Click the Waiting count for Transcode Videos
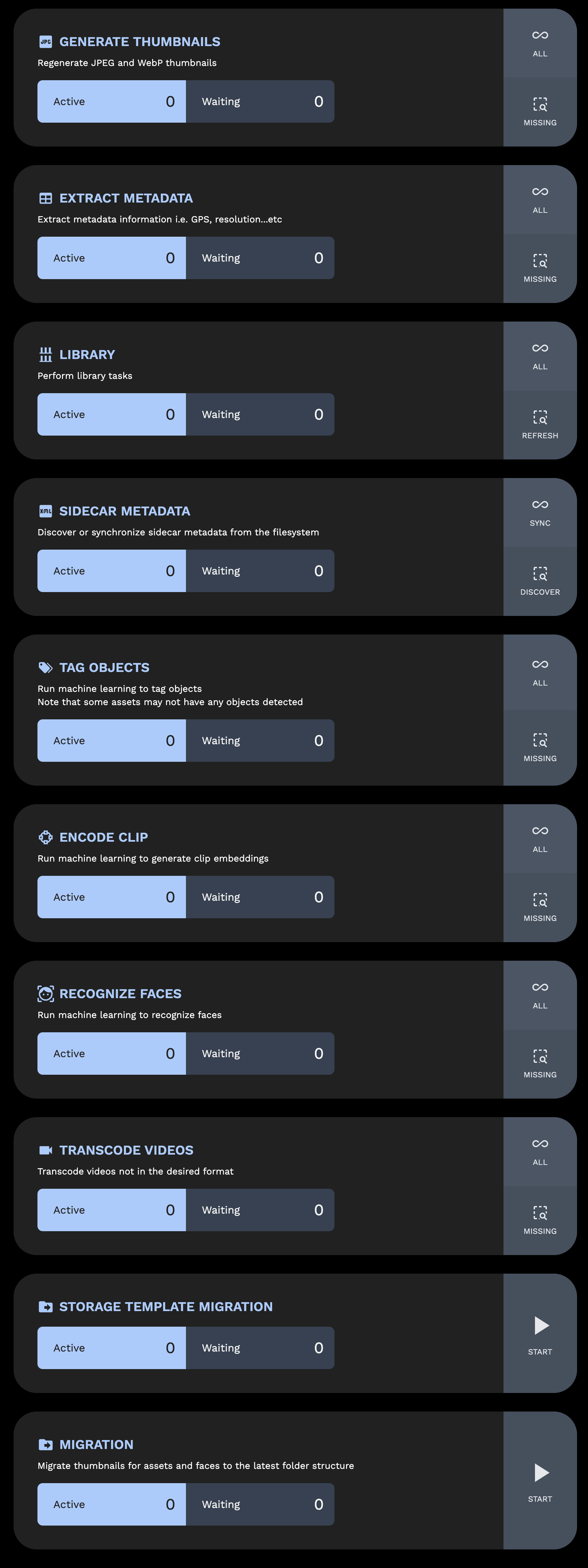This screenshot has height=1568, width=588. coord(318,1210)
